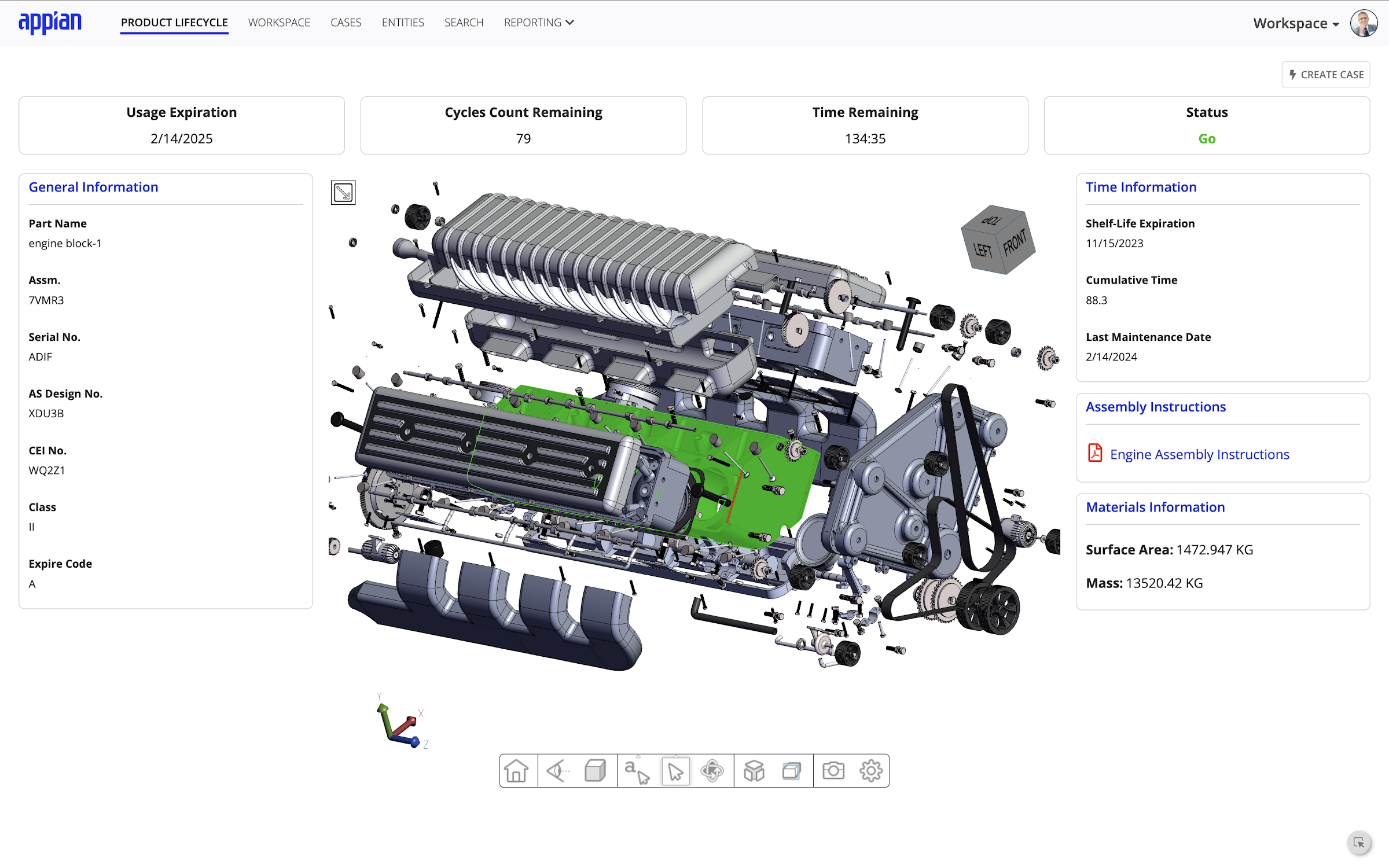1389x868 pixels.
Task: Open the camera view eye tool
Action: pyautogui.click(x=557, y=770)
